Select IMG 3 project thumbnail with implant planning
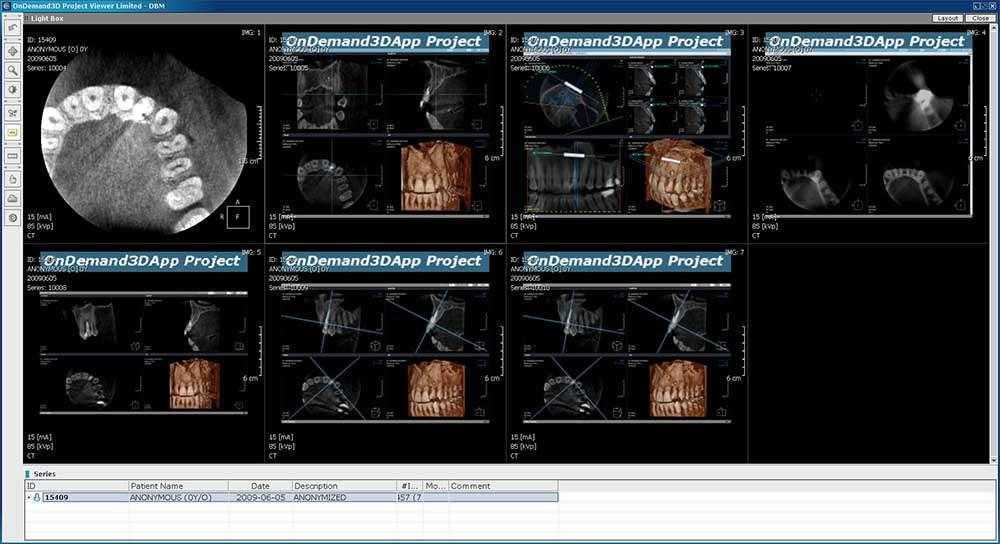This screenshot has height=544, width=1000. pyautogui.click(x=628, y=134)
